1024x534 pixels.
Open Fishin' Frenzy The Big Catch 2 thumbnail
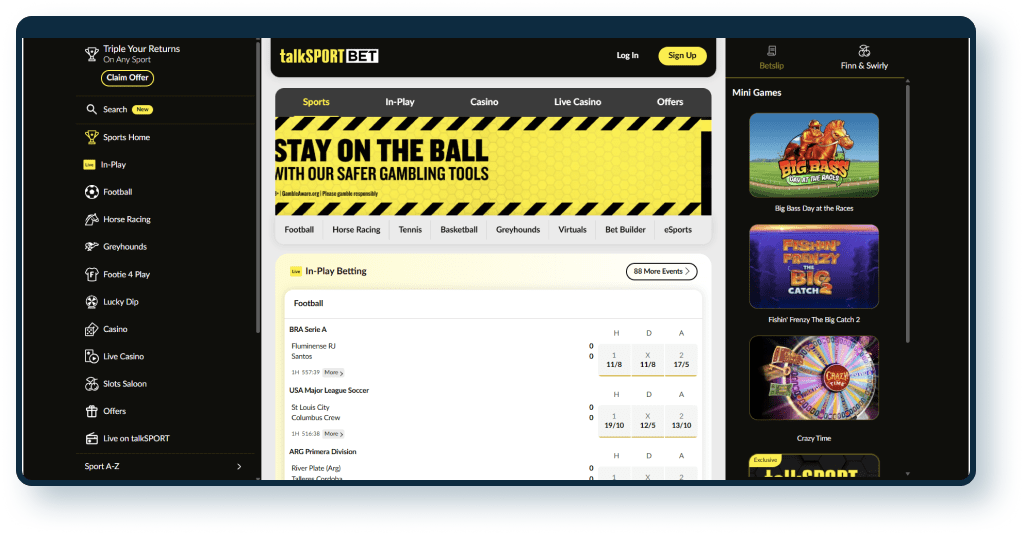coord(814,266)
